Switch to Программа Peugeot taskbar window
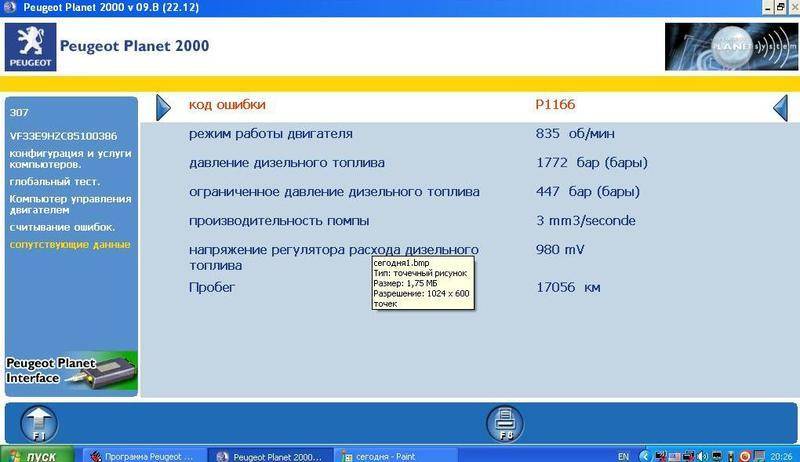 click(x=143, y=455)
